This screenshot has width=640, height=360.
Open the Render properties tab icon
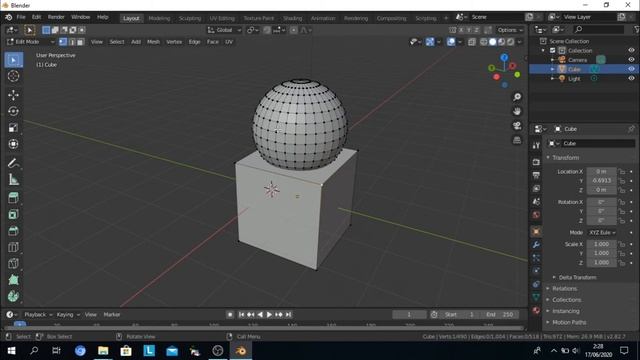tap(536, 162)
